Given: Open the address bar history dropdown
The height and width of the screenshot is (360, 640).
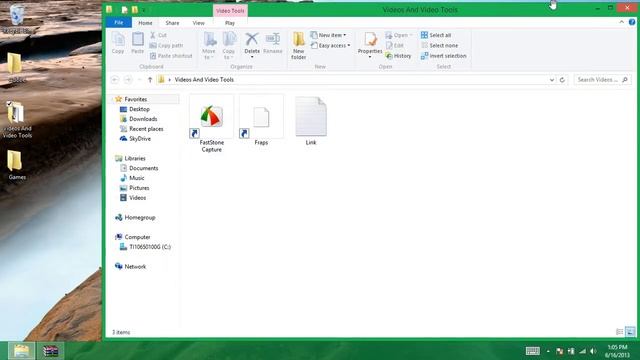Looking at the screenshot, I should (552, 80).
